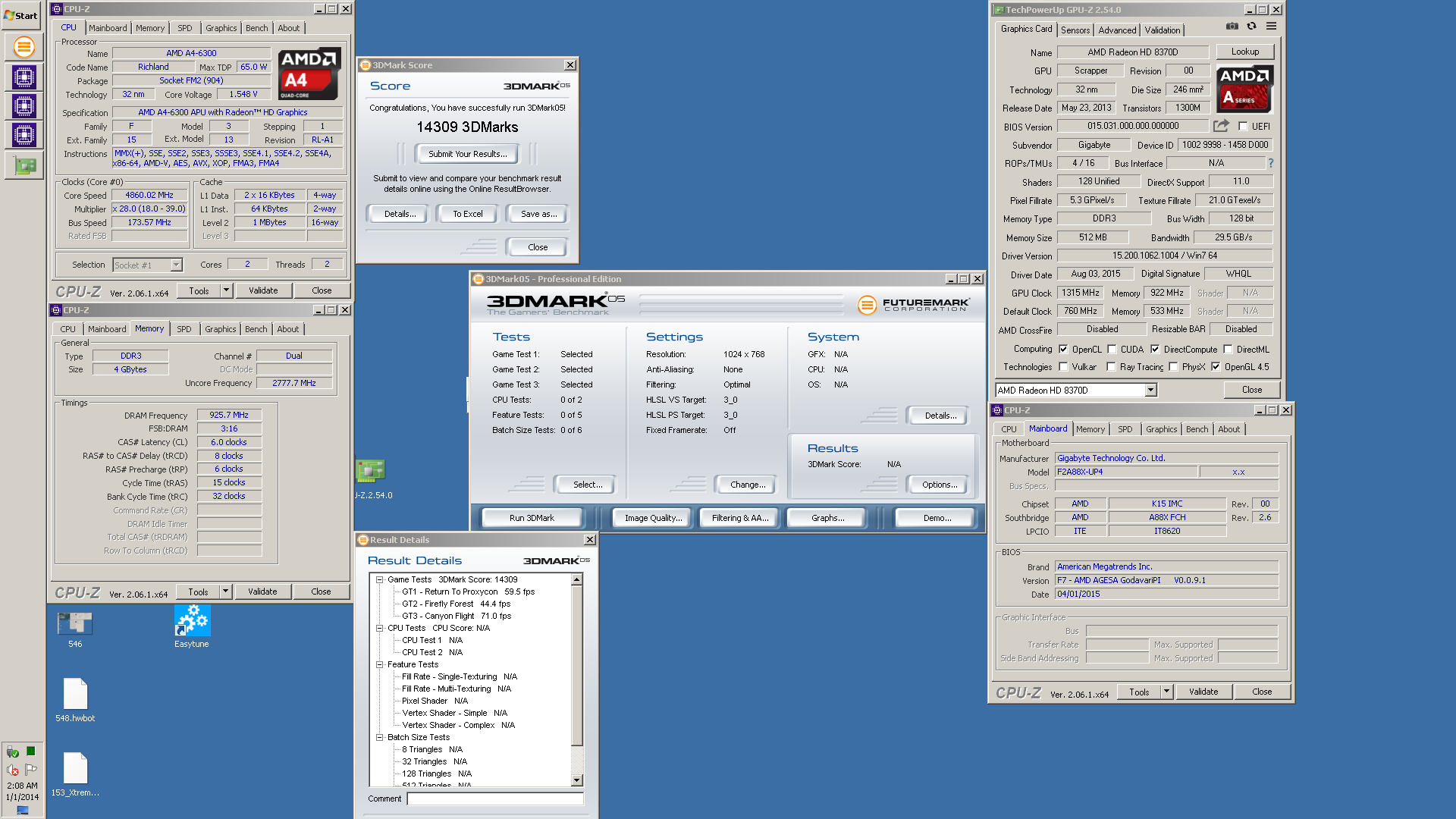Click the Image Quality button
The image size is (1456, 819).
(x=653, y=518)
